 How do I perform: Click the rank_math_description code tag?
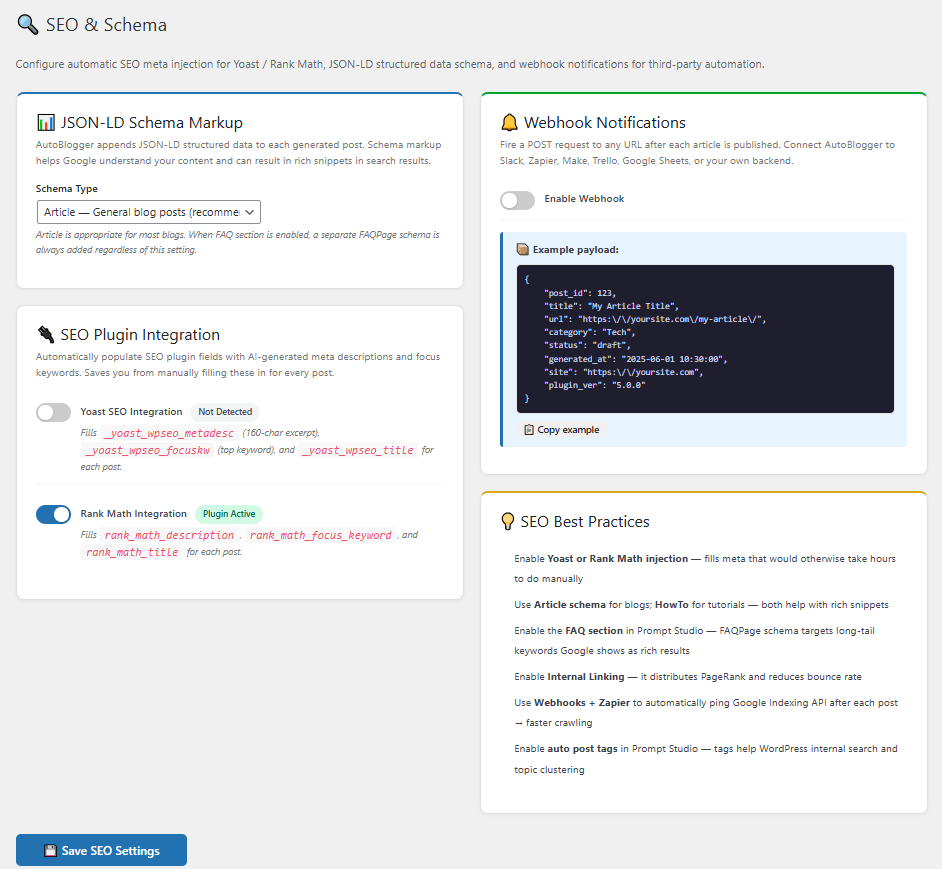coord(169,535)
